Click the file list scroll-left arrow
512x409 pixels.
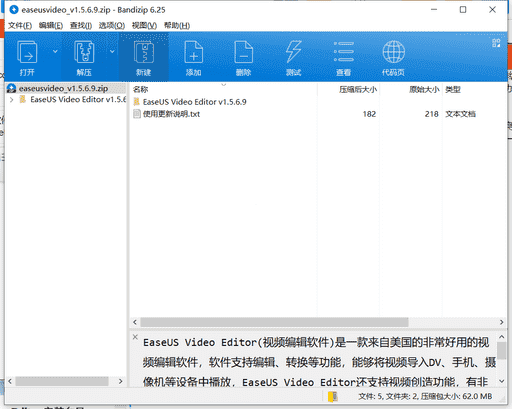point(135,322)
